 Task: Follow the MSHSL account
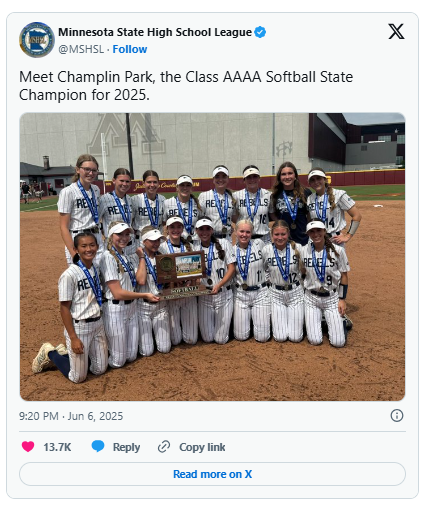[130, 49]
